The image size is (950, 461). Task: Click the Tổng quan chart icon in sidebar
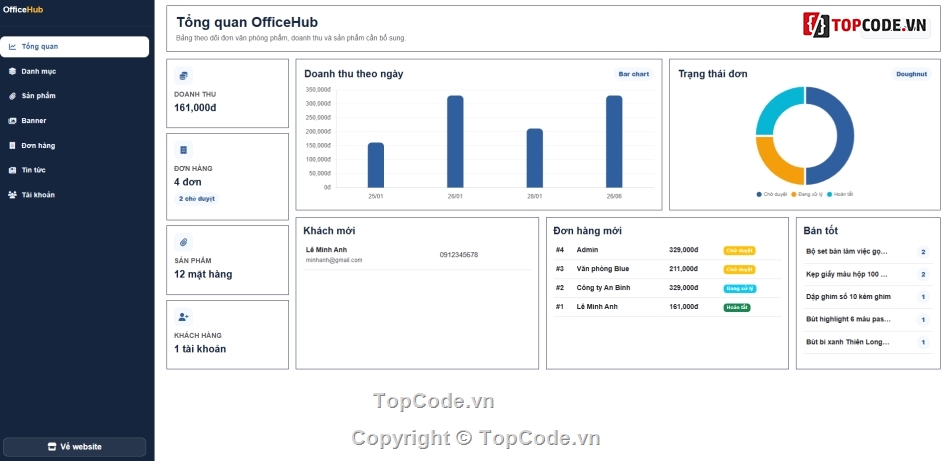(x=12, y=47)
